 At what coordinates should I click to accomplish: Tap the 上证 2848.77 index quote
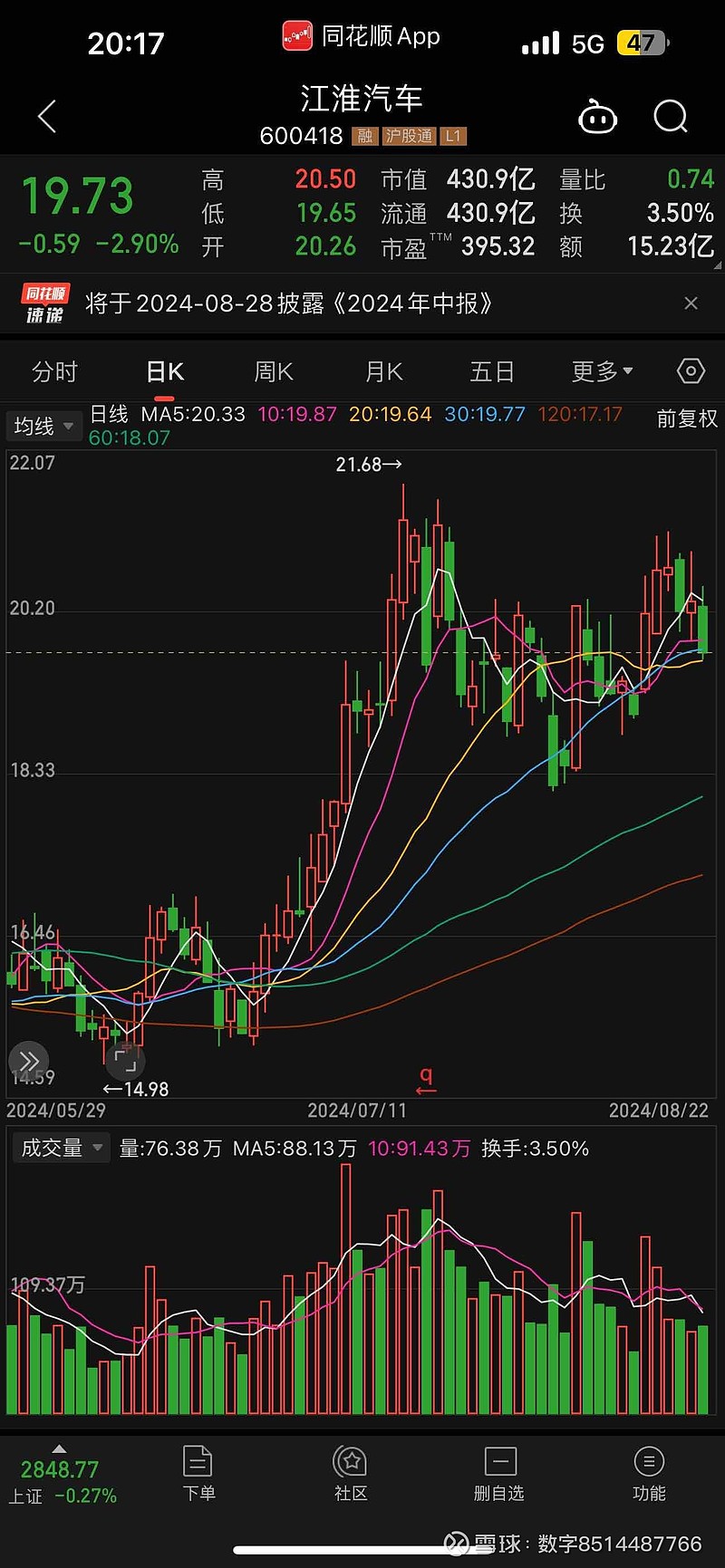click(x=63, y=1482)
